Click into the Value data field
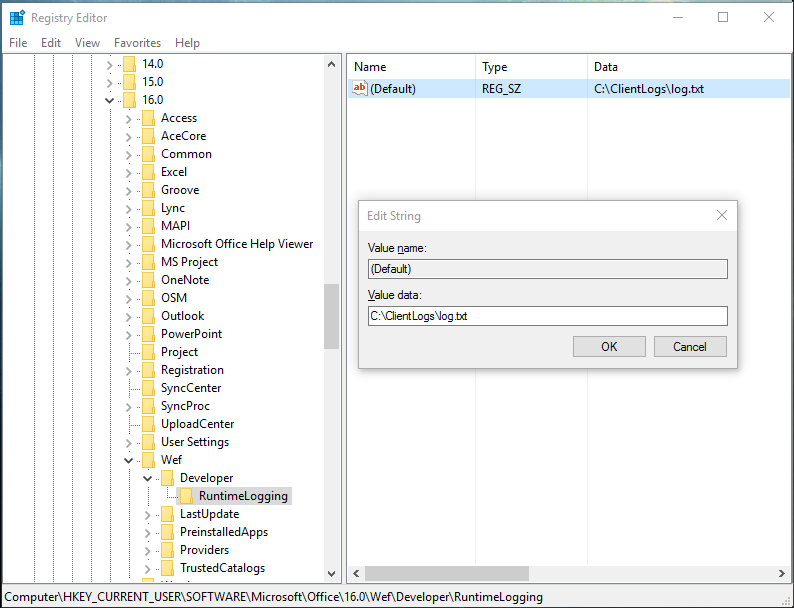The image size is (794, 608). [547, 316]
